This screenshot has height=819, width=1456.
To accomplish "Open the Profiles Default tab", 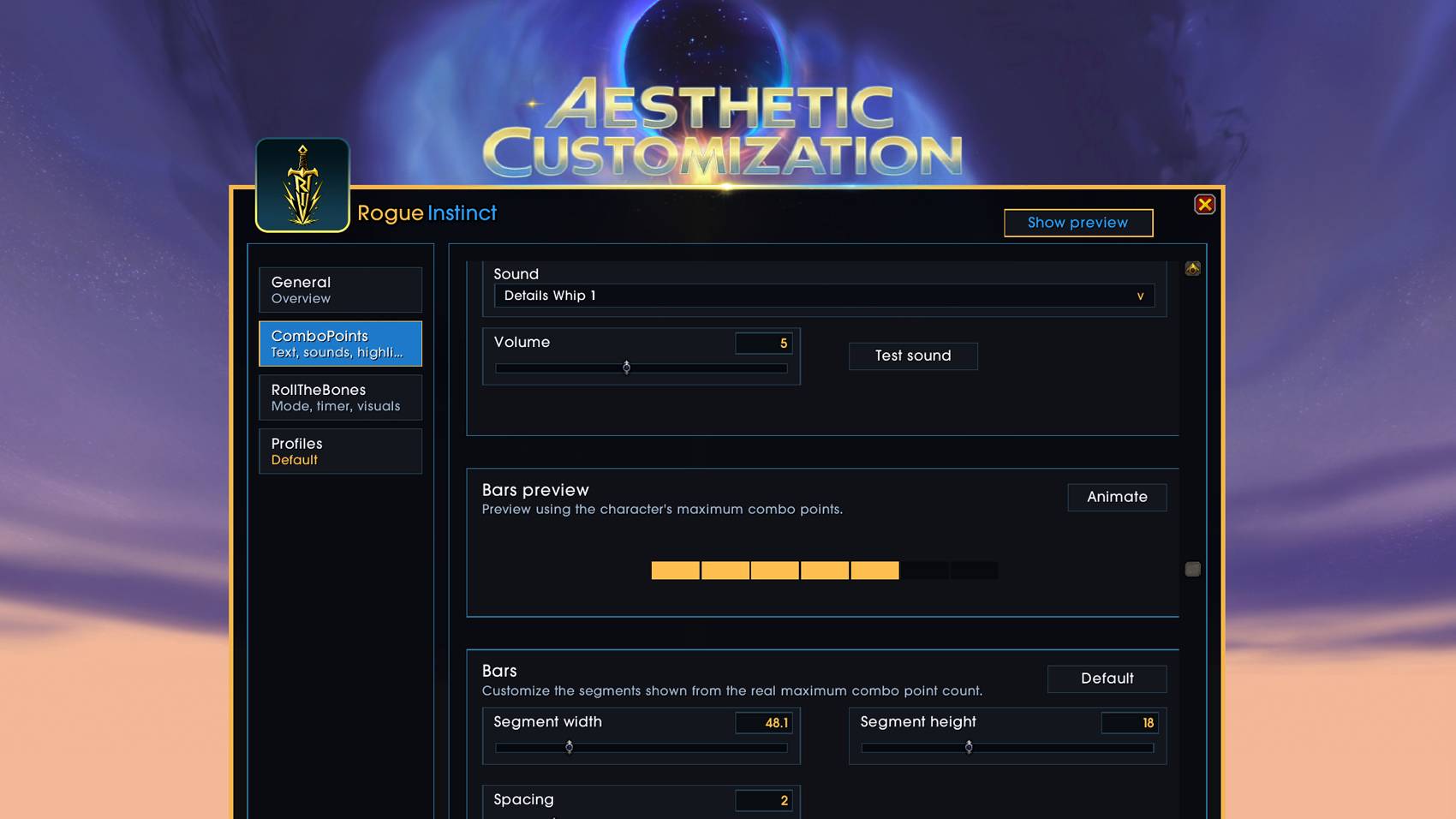I will (340, 451).
